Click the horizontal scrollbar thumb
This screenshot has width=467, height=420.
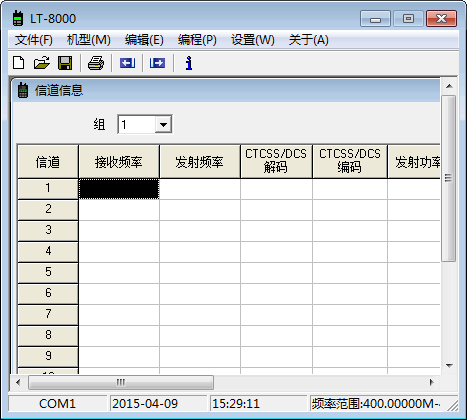[121, 382]
